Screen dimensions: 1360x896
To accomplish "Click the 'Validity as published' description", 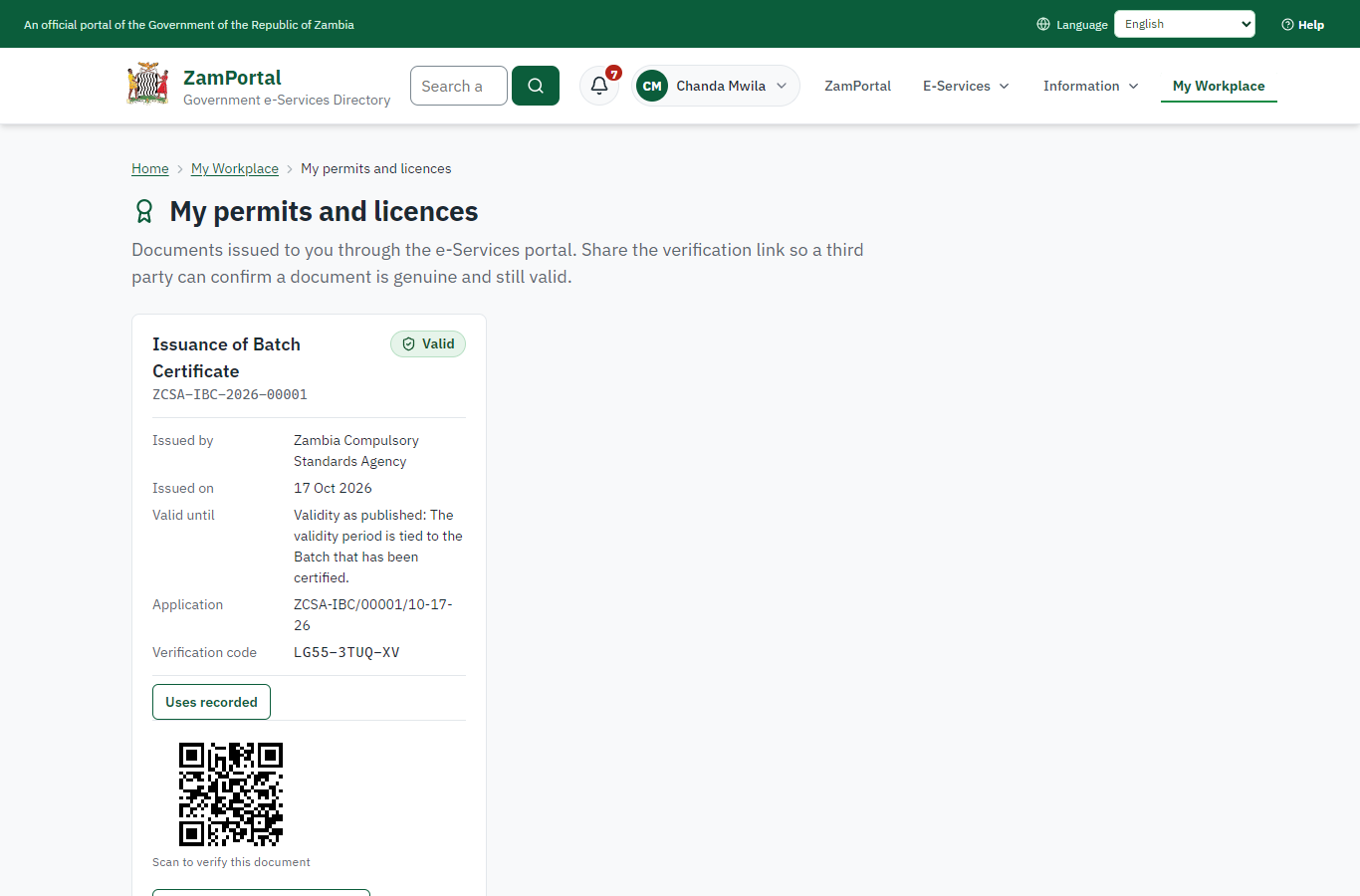I will [x=378, y=546].
